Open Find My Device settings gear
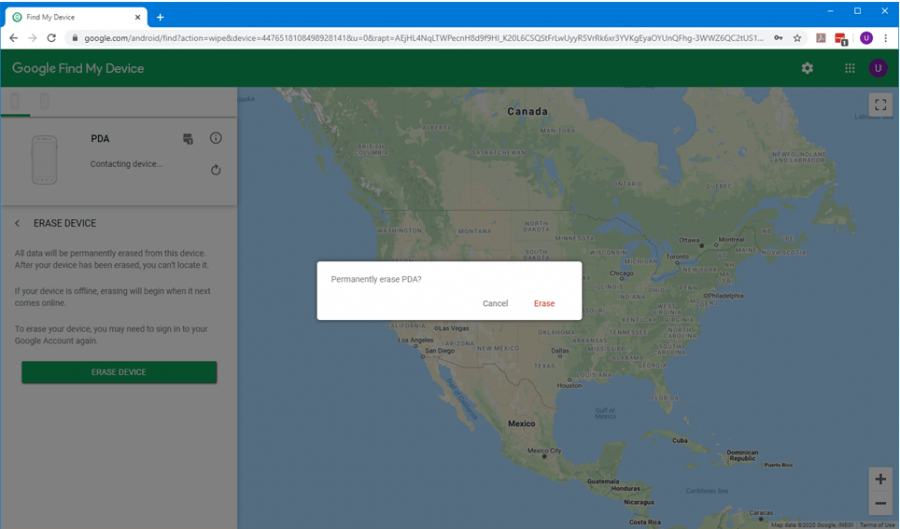Viewport: 900px width, 529px height. [x=807, y=68]
